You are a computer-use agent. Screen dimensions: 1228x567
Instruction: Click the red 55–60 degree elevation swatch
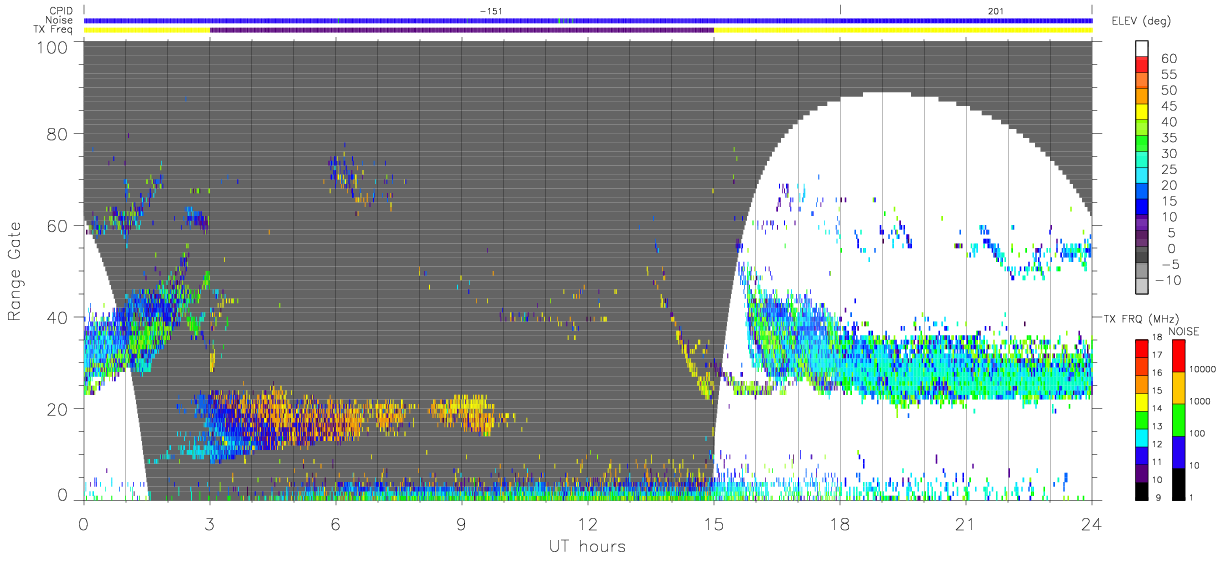point(1143,64)
